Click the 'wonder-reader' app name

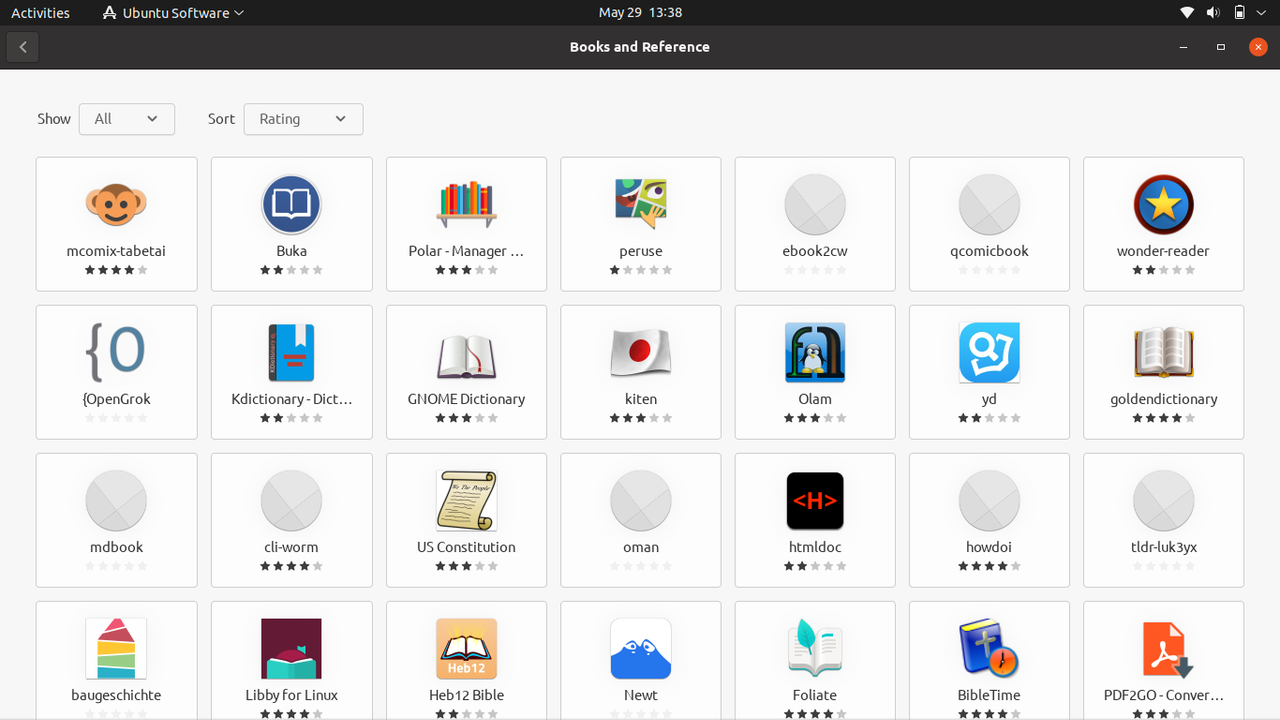[1164, 251]
